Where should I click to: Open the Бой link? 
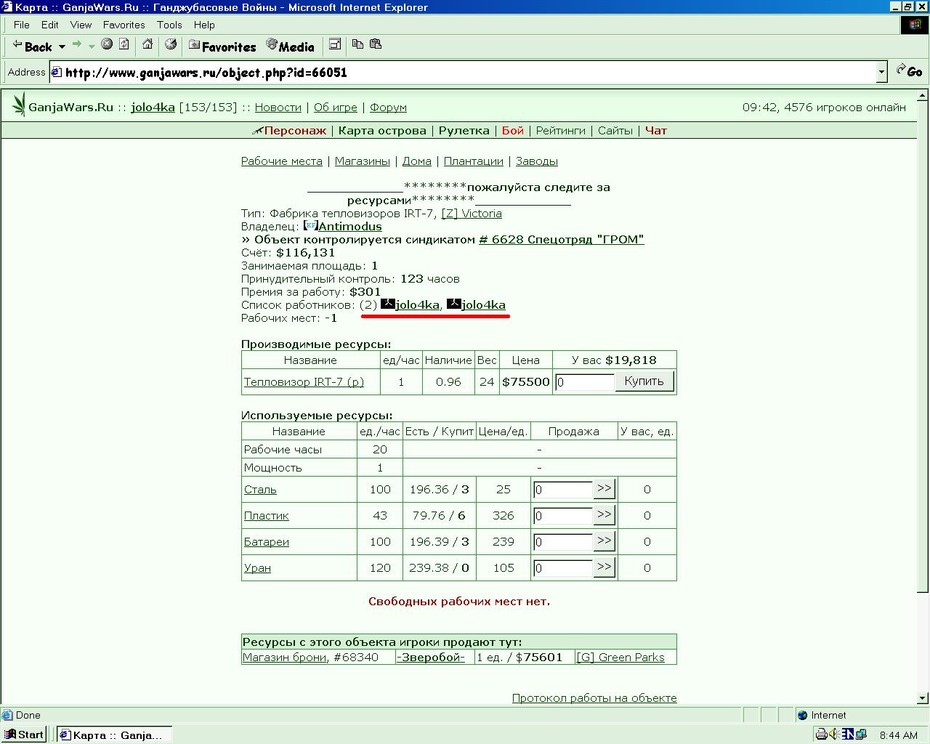click(513, 131)
